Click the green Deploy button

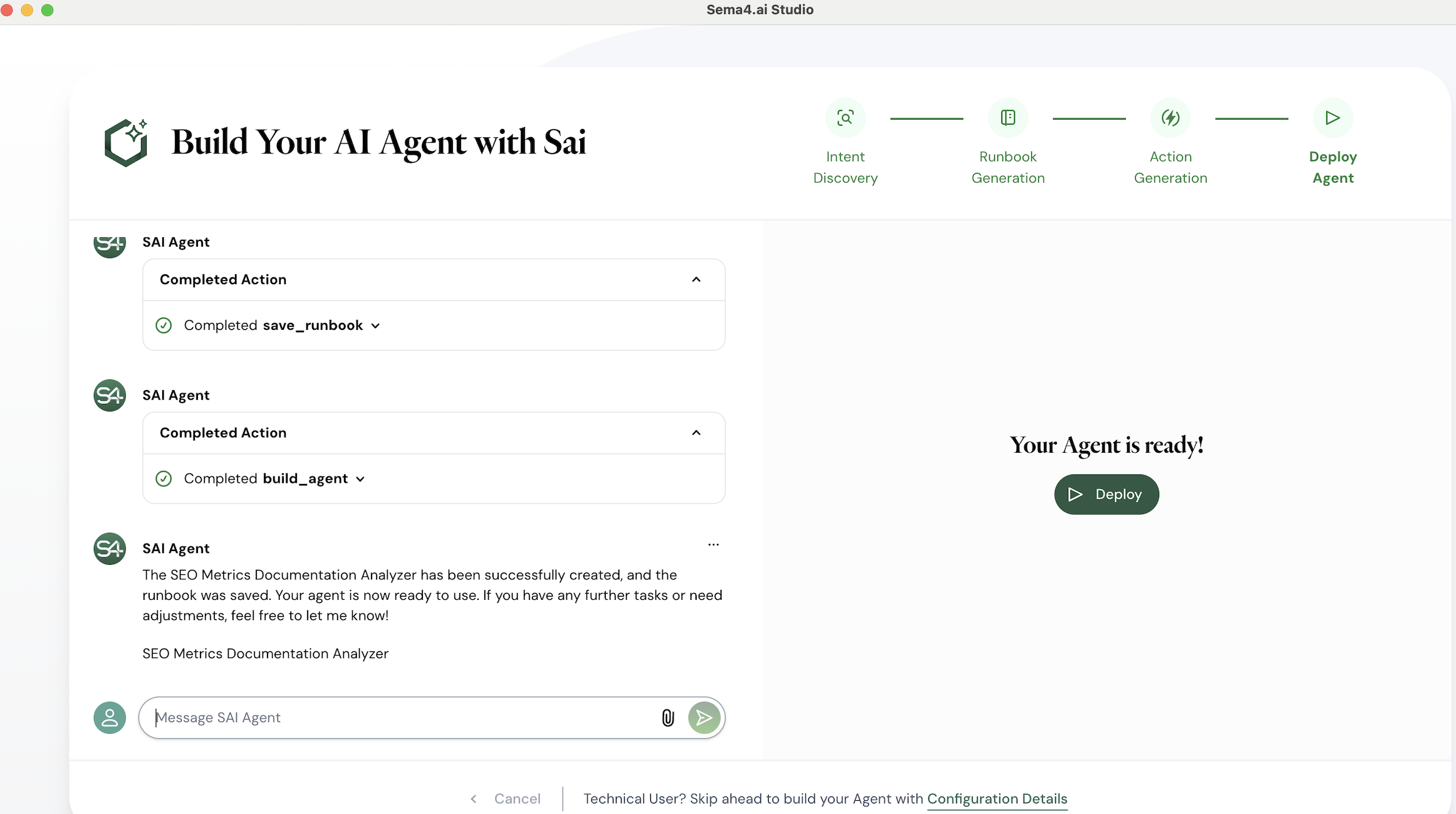pyautogui.click(x=1106, y=495)
